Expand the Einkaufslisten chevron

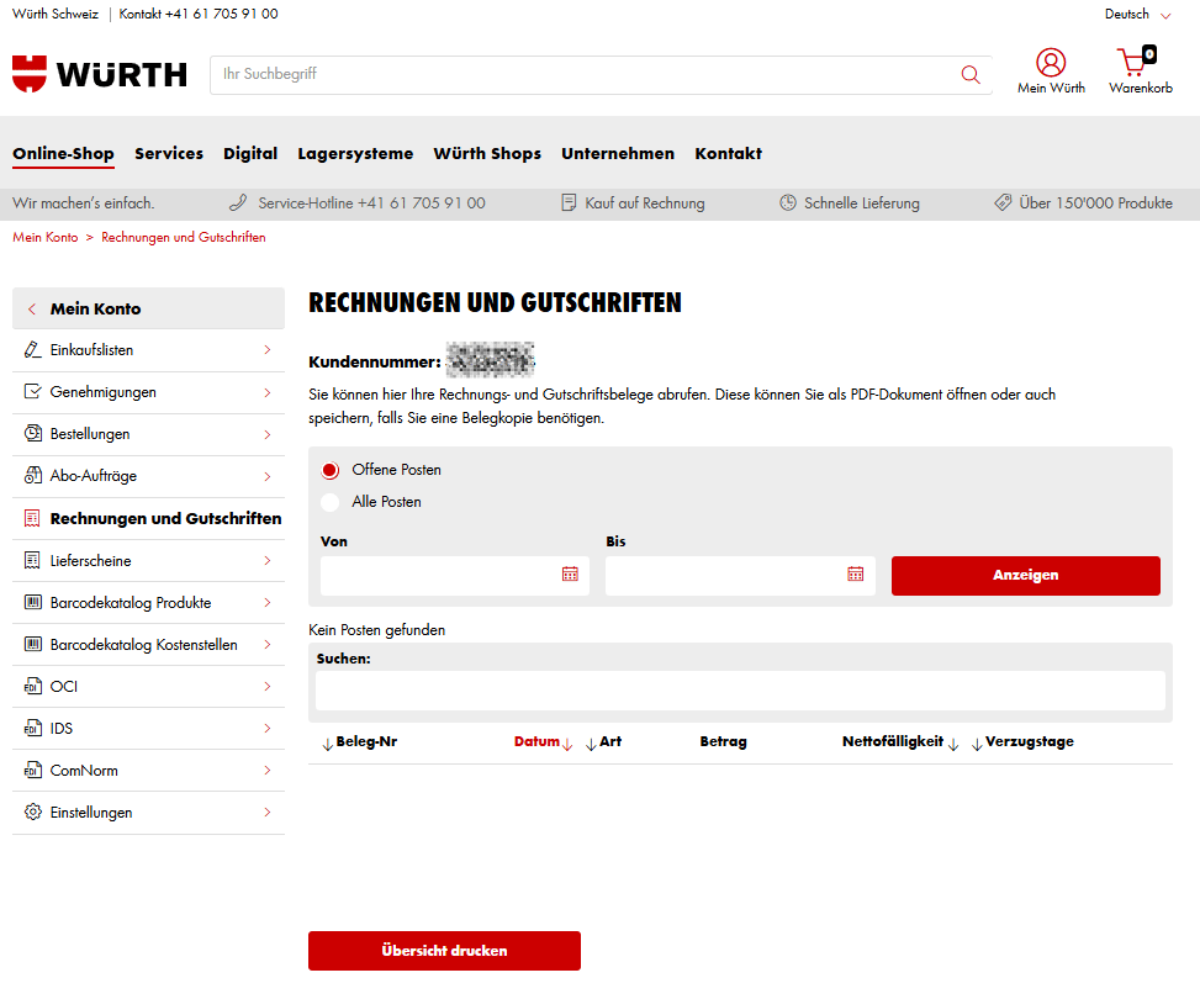pyautogui.click(x=267, y=350)
